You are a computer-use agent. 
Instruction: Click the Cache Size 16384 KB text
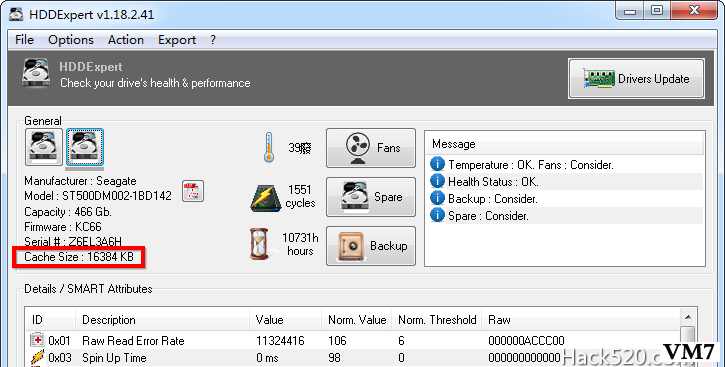click(x=79, y=257)
